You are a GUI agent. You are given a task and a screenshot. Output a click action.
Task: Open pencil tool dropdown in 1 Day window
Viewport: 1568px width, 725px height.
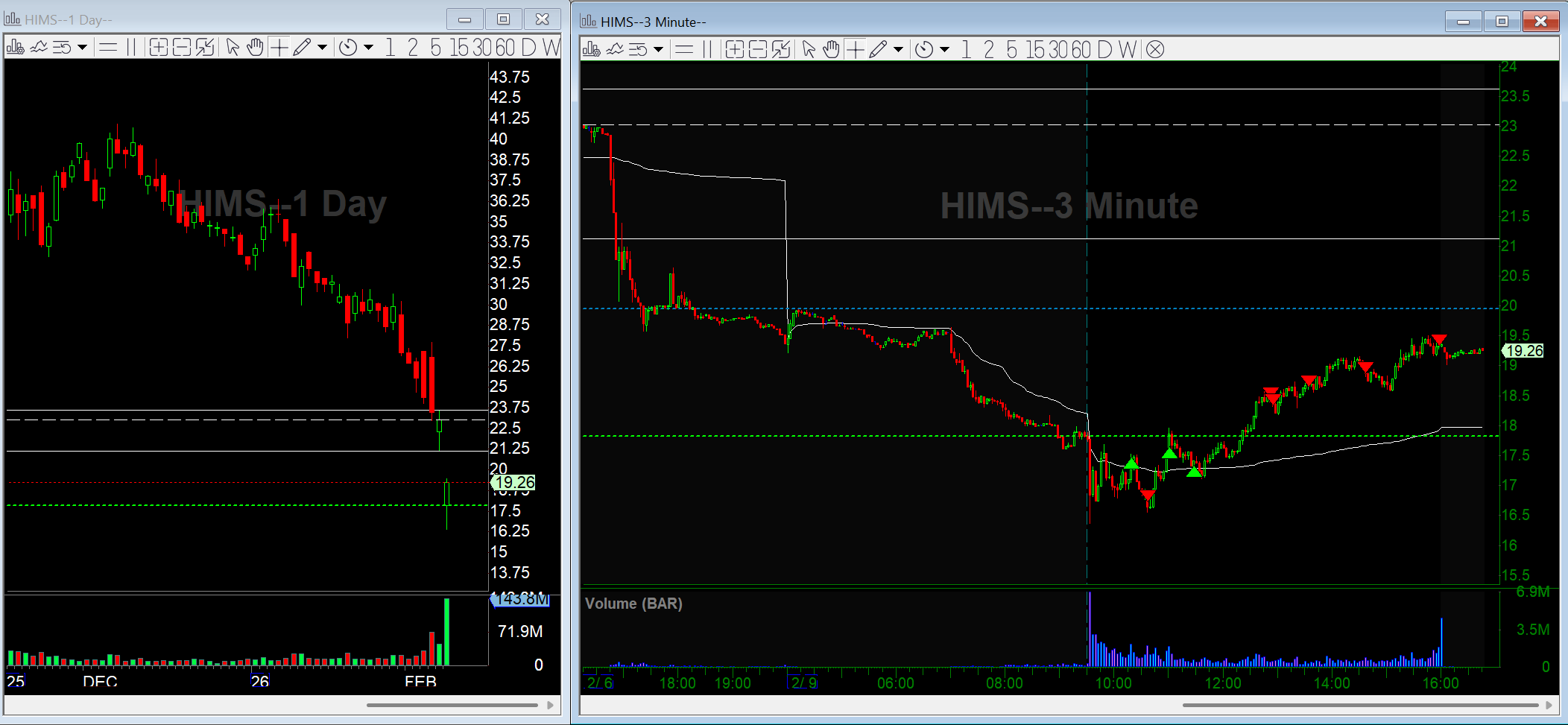coord(322,48)
